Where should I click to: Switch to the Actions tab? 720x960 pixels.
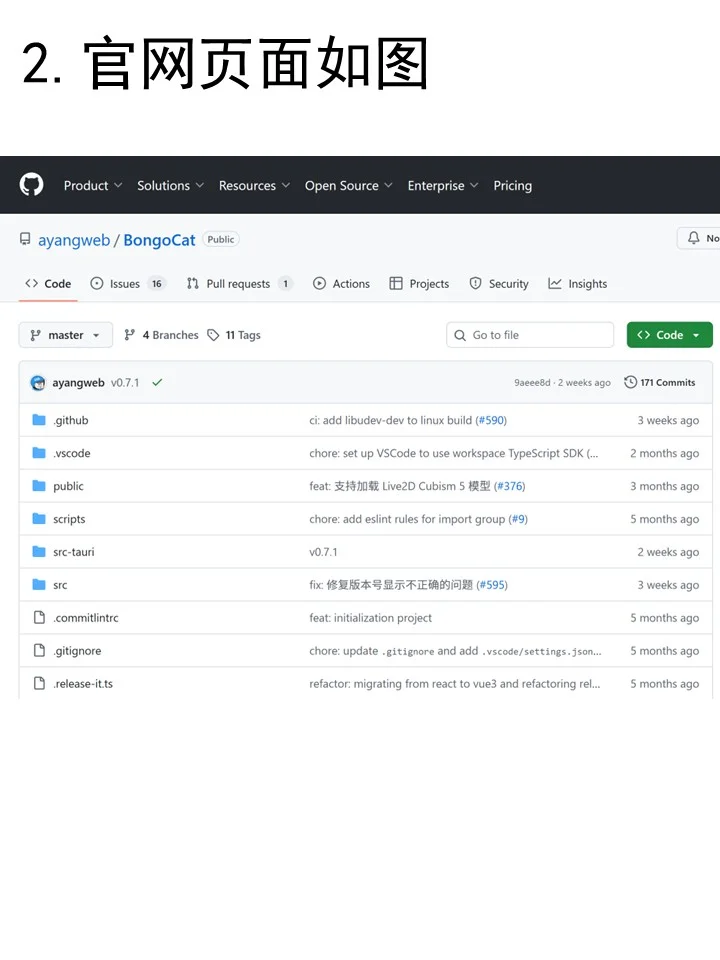[x=341, y=283]
